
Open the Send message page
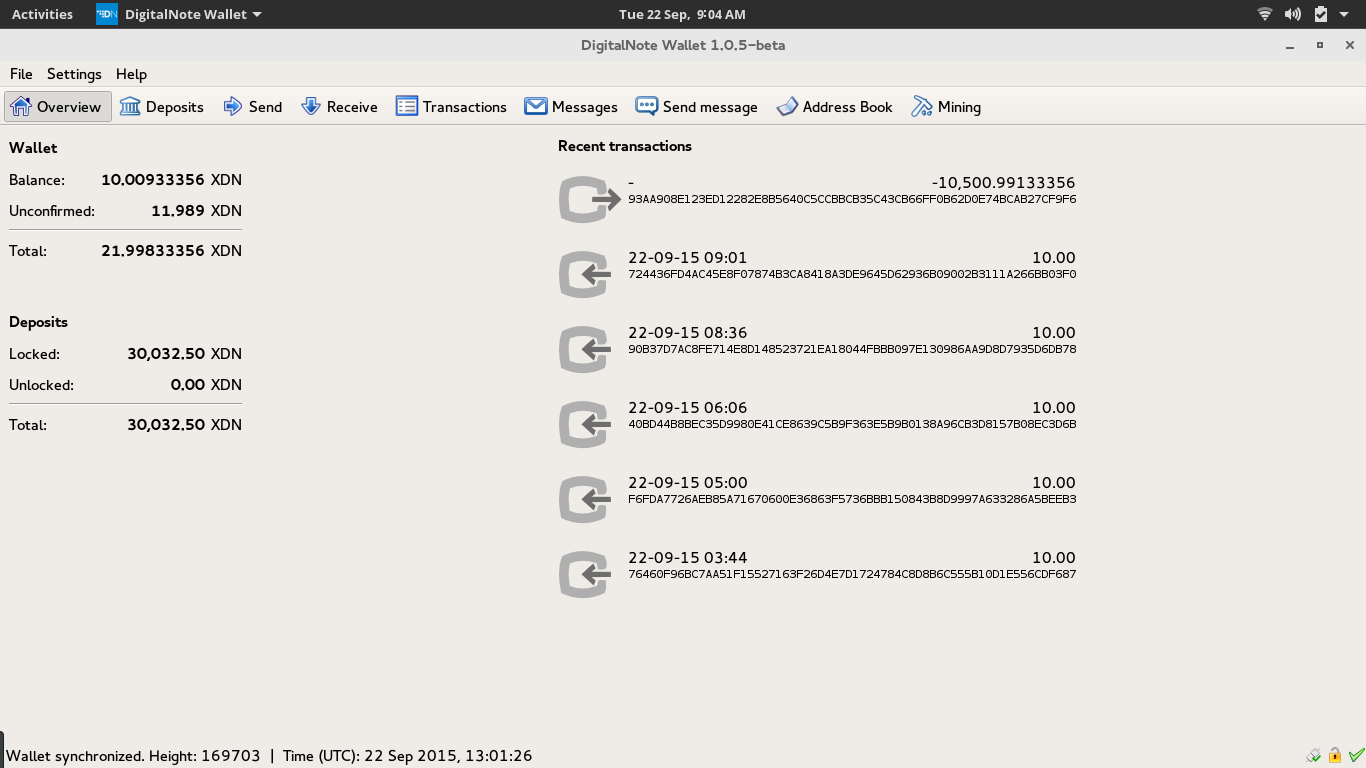(x=697, y=107)
